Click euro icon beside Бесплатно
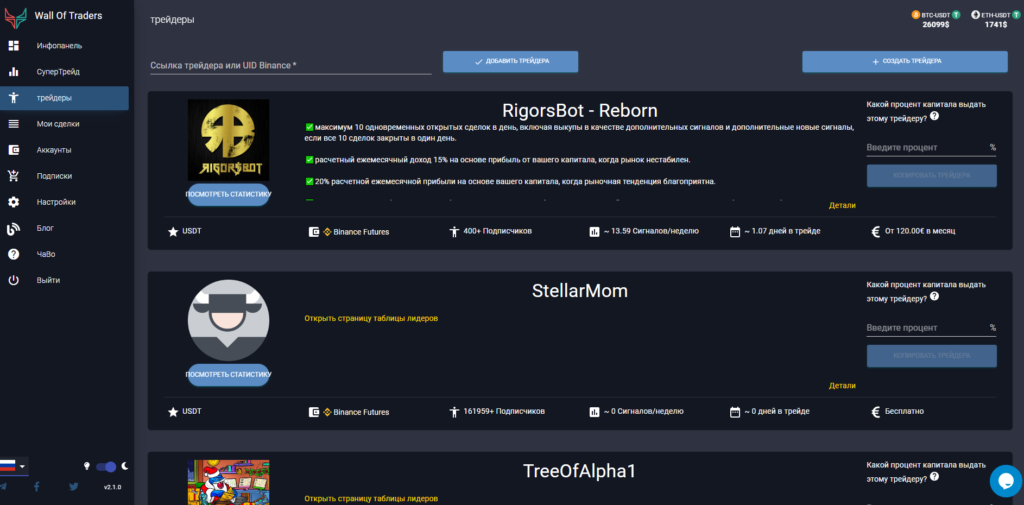1024x505 pixels. 876,412
